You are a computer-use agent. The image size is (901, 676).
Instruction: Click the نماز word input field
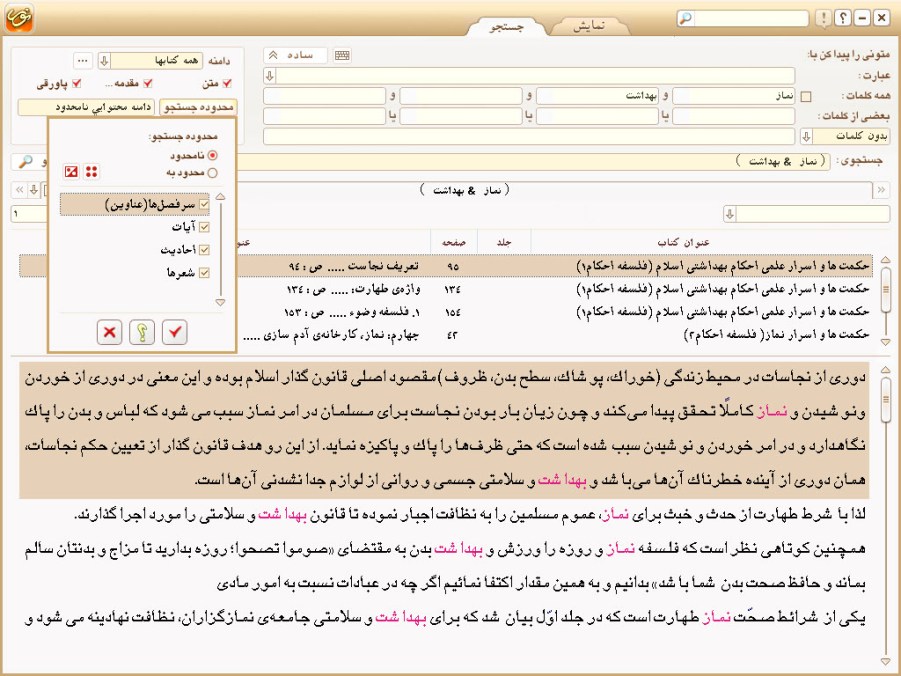coord(734,96)
